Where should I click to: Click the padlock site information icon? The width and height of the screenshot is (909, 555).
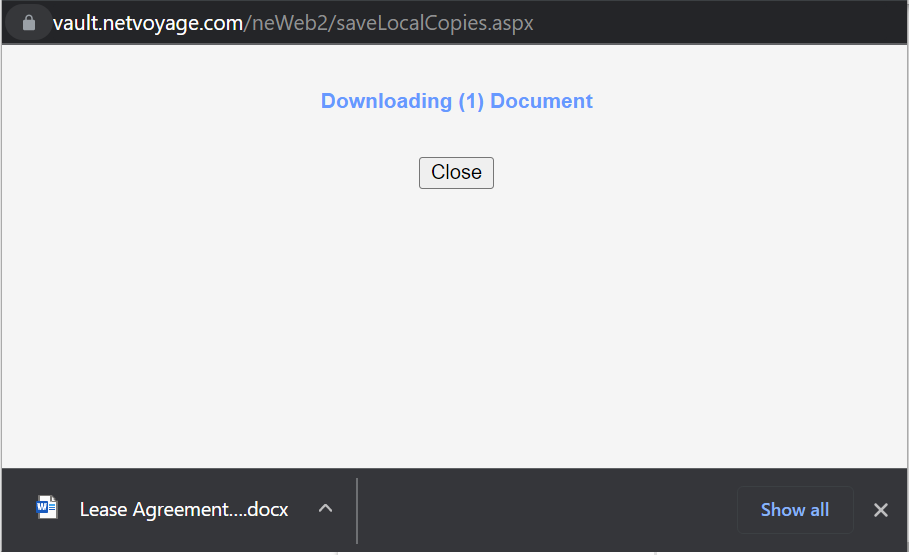coord(28,23)
